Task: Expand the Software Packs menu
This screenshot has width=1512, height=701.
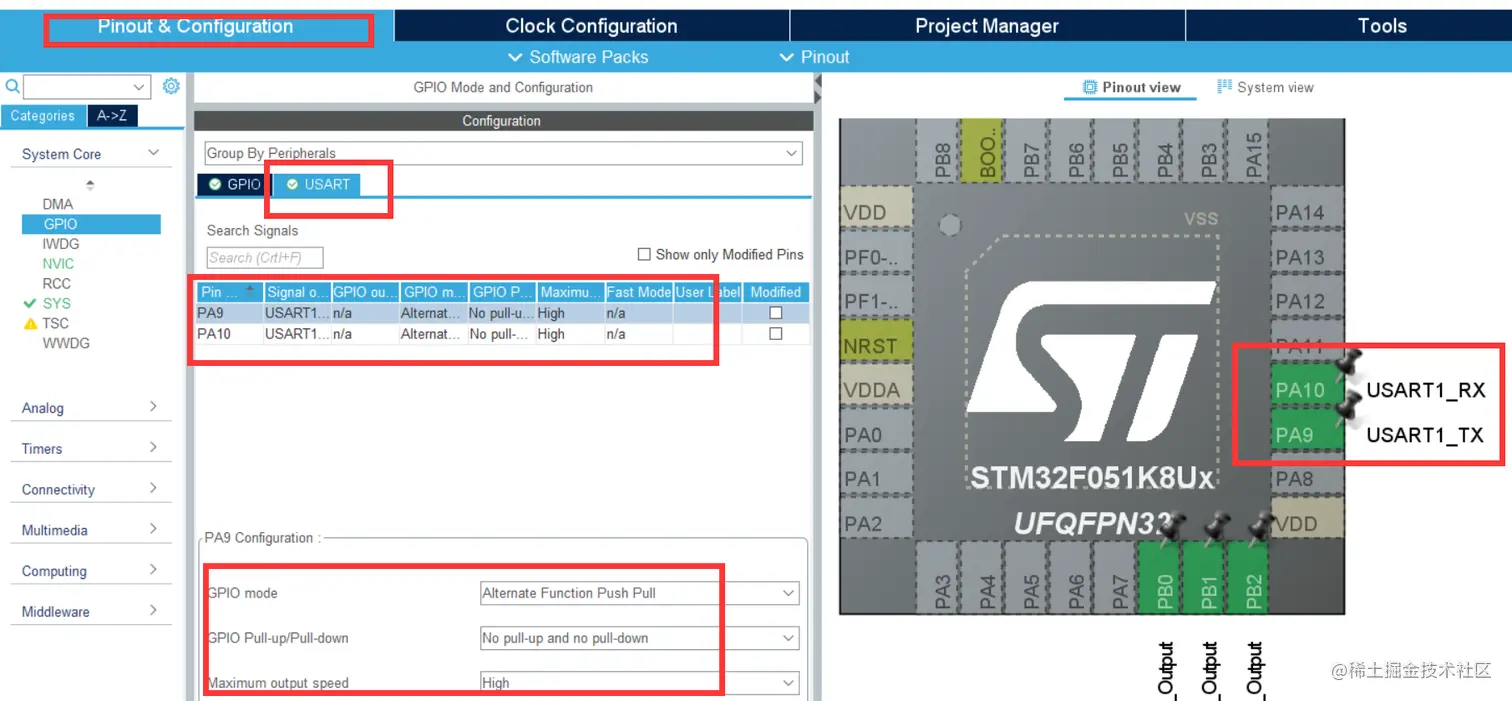Action: point(578,57)
